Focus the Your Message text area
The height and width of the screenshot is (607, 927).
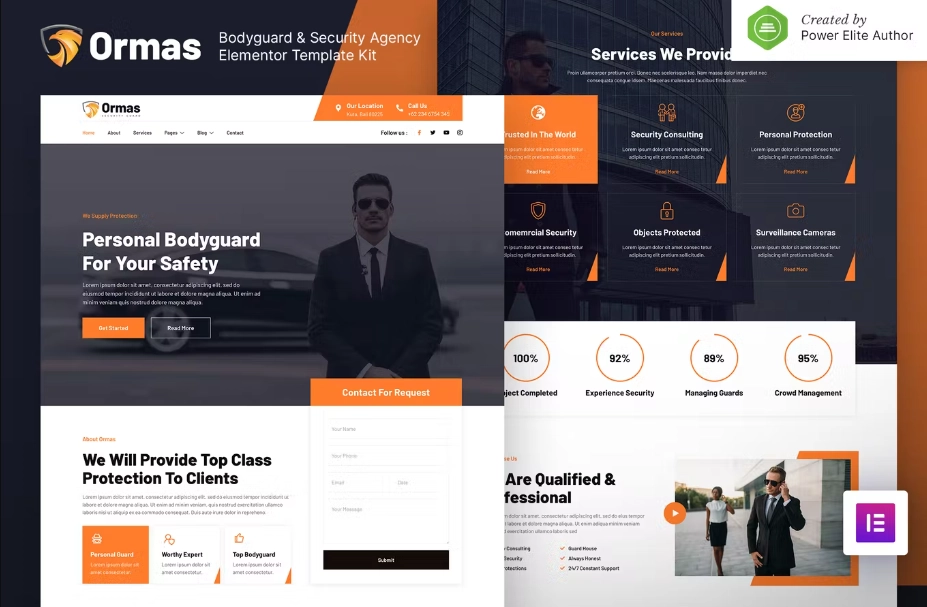tap(386, 521)
